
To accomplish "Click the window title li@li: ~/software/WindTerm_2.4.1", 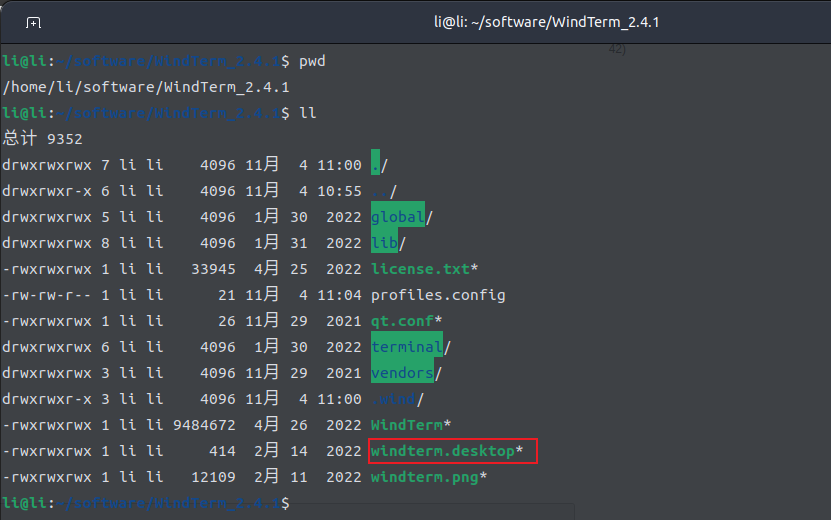I will pyautogui.click(x=546, y=22).
